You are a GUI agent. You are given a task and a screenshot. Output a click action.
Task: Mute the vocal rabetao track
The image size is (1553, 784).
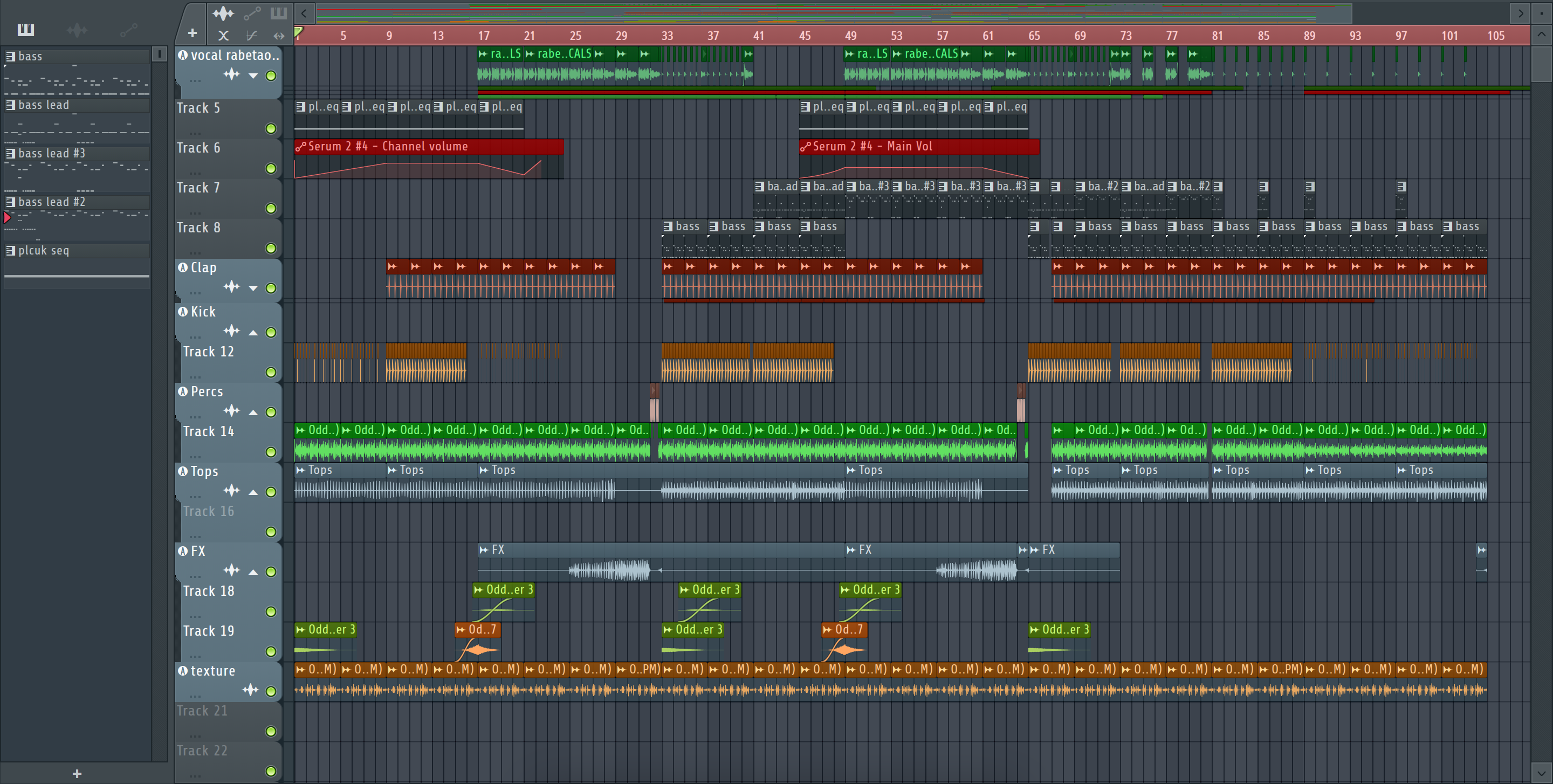click(x=271, y=76)
